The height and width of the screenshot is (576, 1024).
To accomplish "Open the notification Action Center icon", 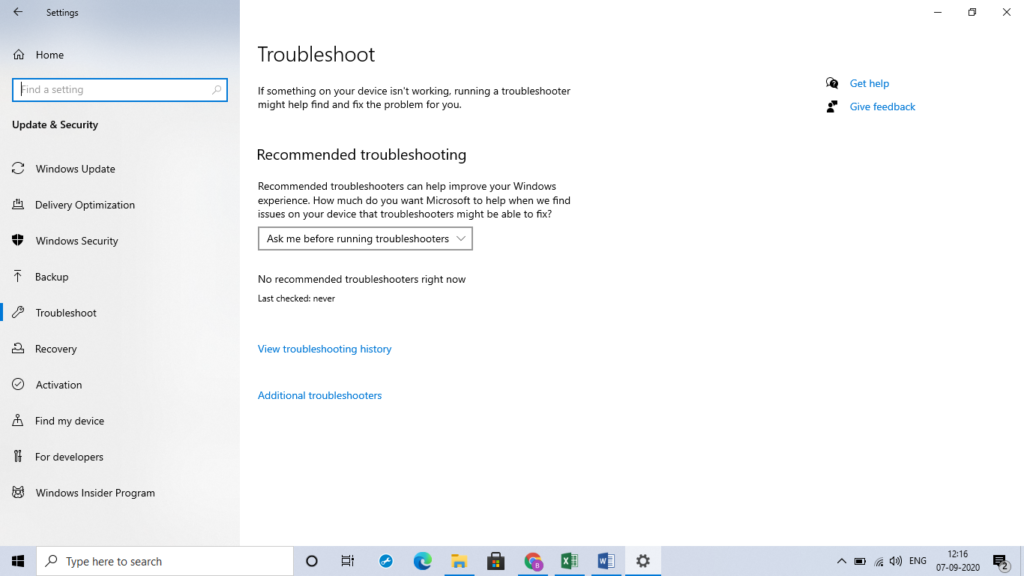I will pos(999,561).
